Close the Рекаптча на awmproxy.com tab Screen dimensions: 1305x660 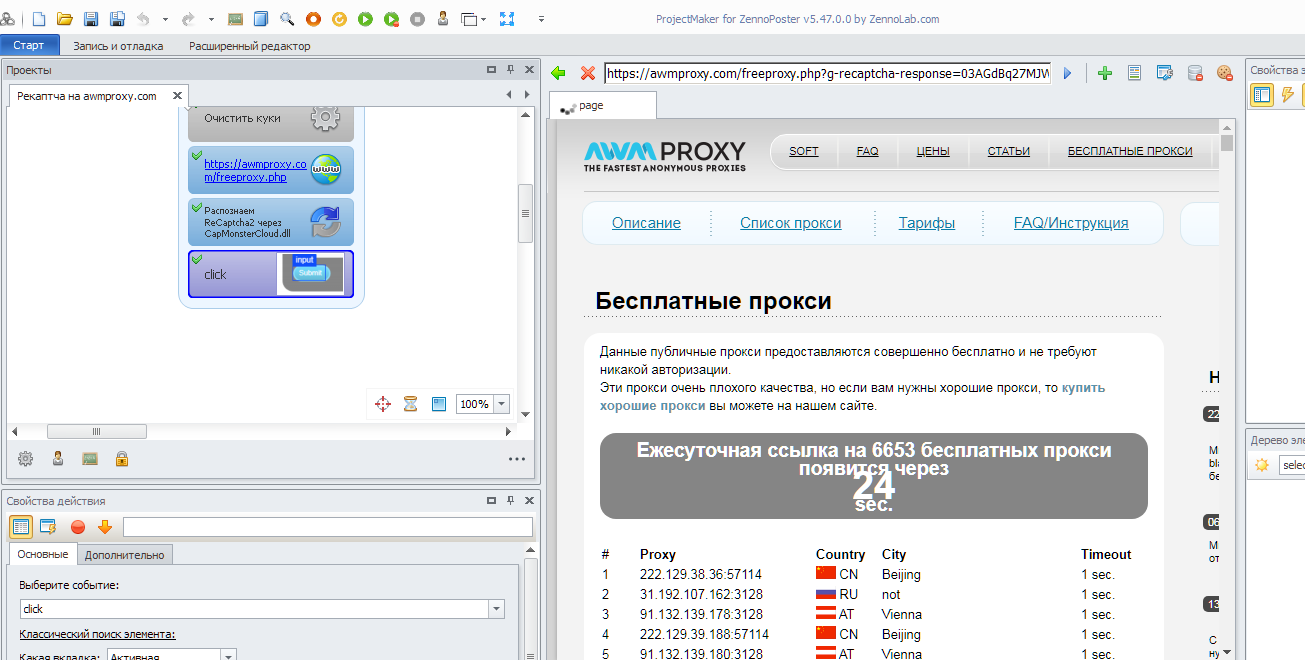pyautogui.click(x=178, y=96)
